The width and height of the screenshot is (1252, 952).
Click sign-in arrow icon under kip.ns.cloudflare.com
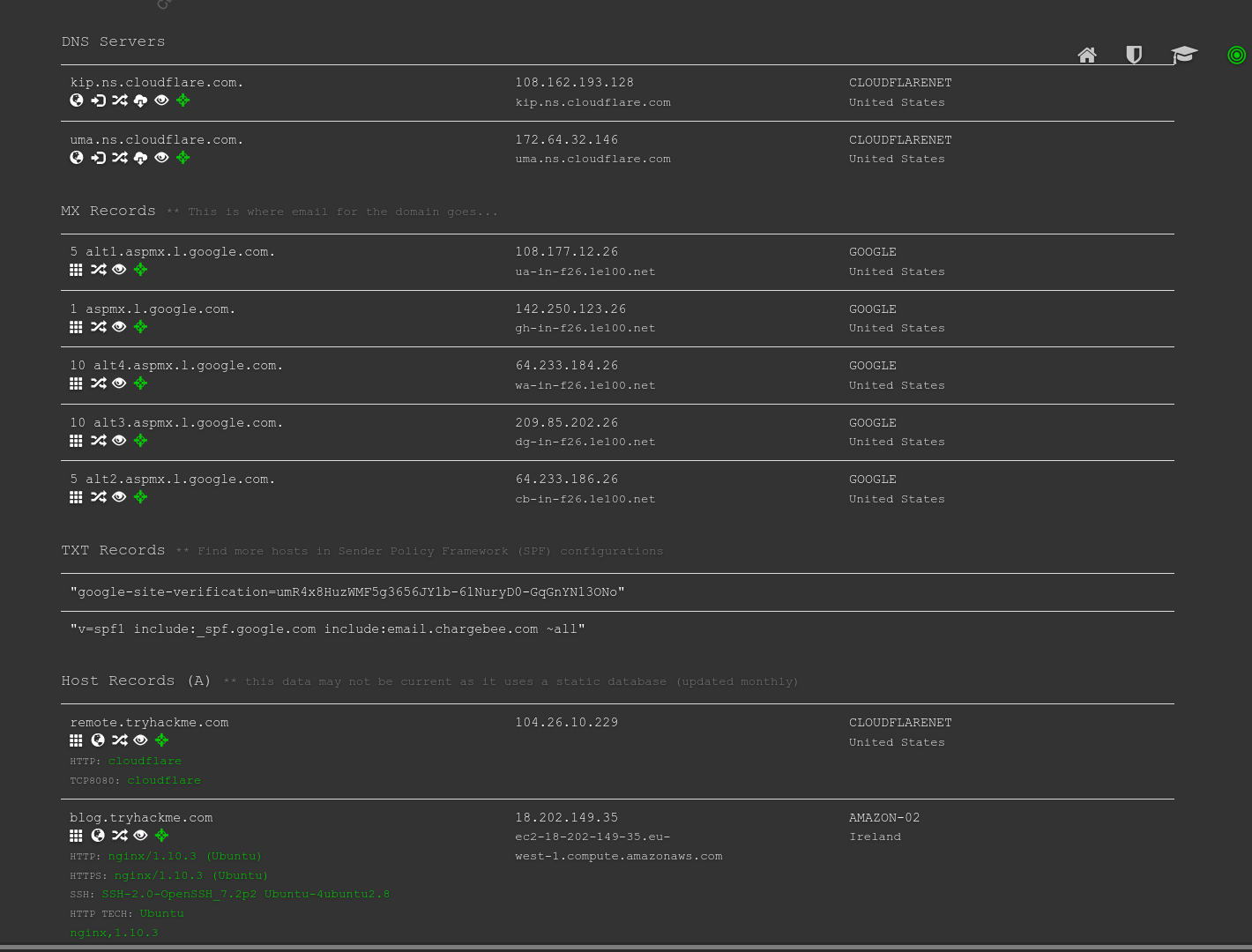coord(98,100)
